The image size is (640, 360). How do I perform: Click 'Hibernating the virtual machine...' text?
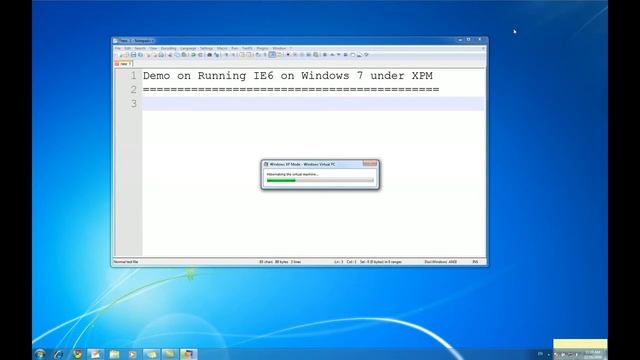pos(293,174)
